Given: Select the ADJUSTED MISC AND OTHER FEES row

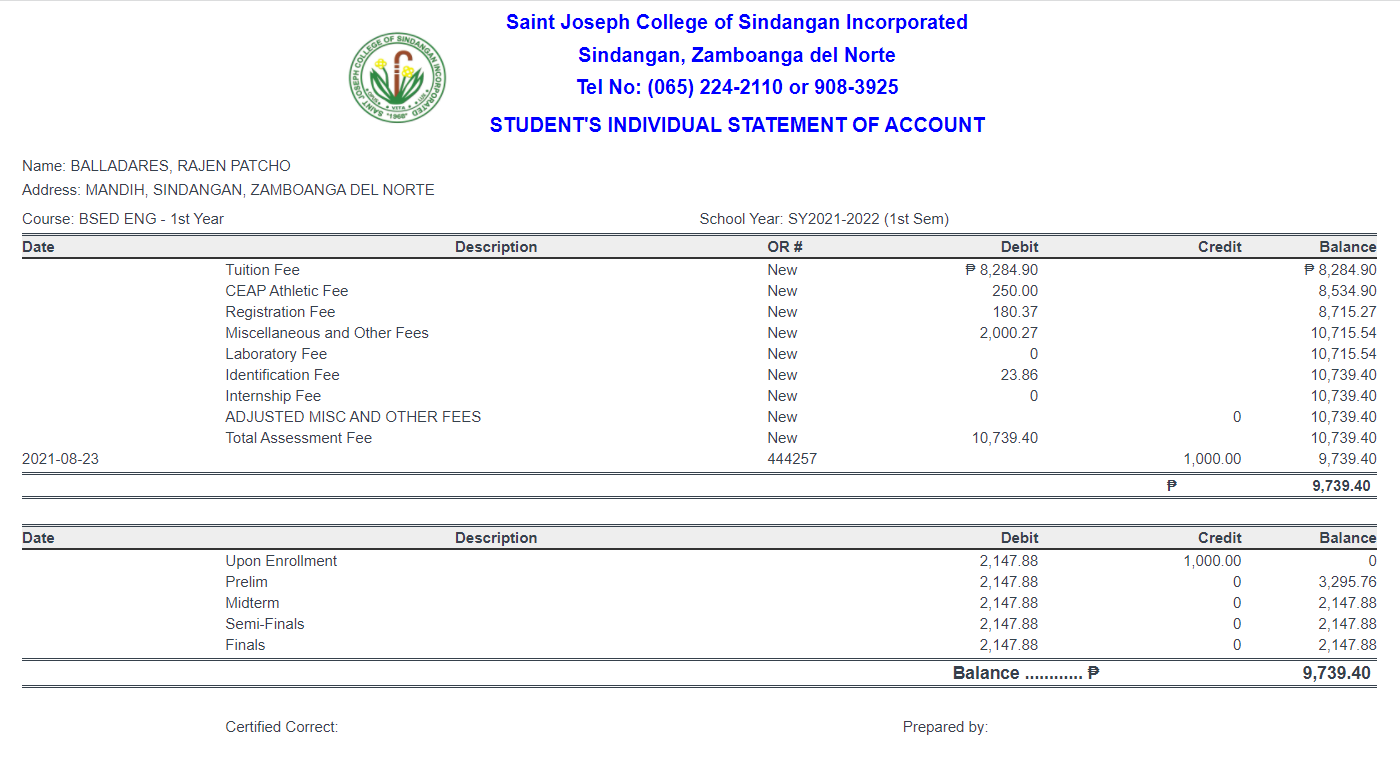Looking at the screenshot, I should tap(354, 416).
